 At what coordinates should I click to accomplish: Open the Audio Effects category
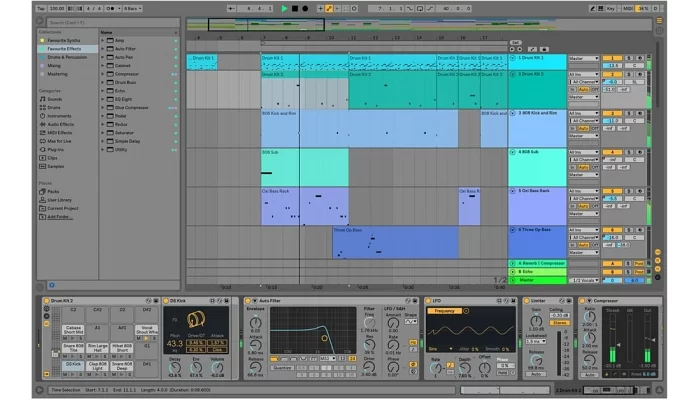[61, 125]
